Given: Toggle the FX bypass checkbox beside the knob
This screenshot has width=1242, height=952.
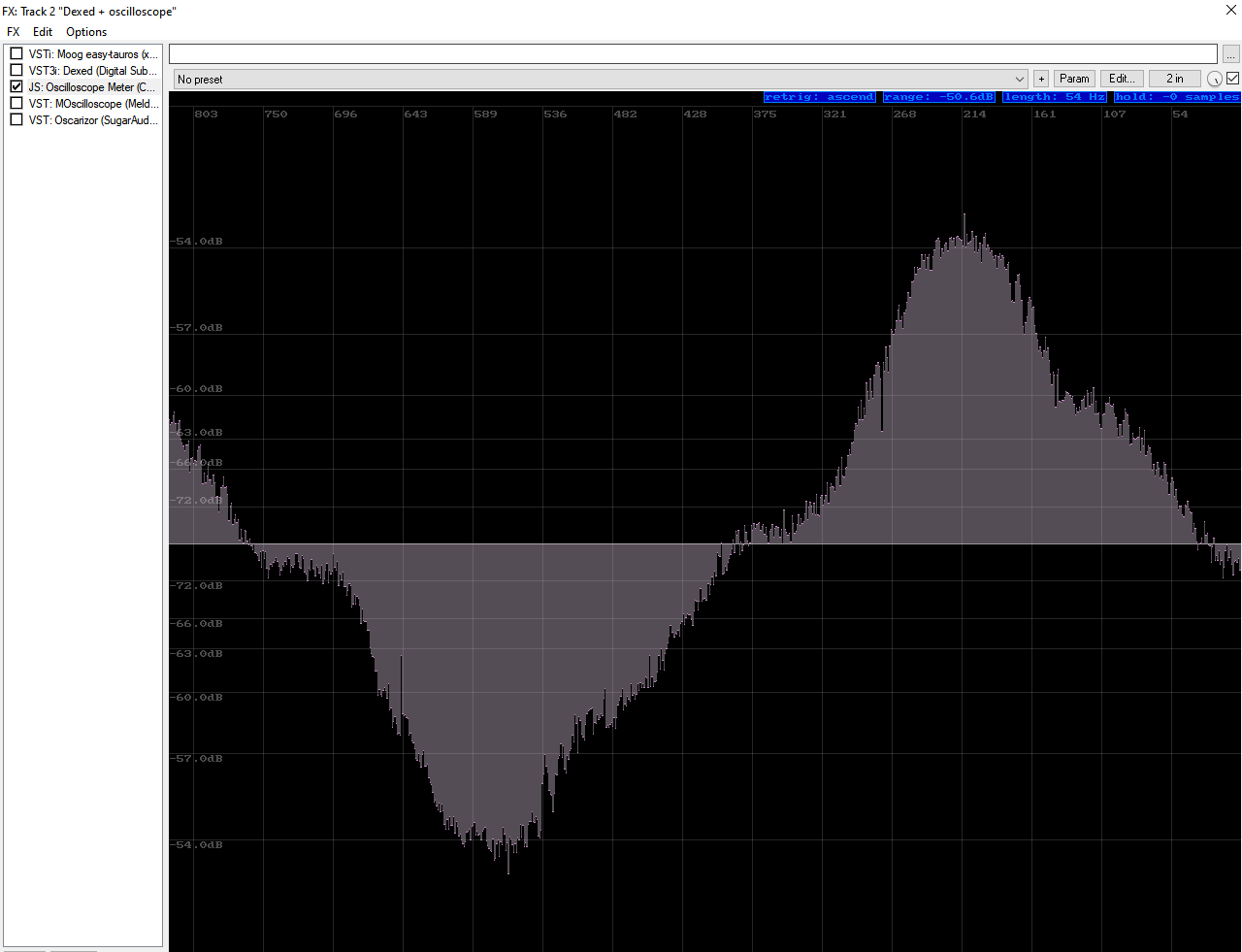Looking at the screenshot, I should (x=1232, y=79).
